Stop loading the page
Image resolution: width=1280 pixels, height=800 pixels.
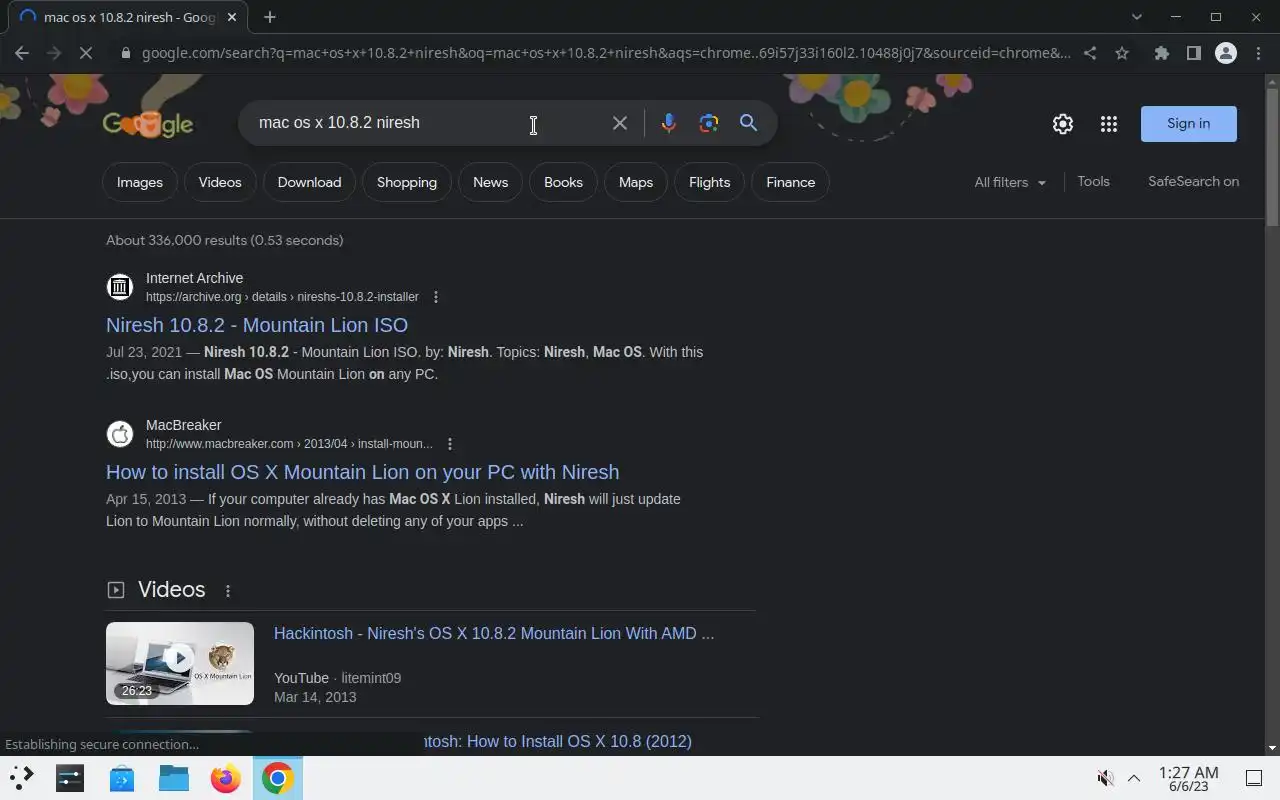tap(86, 53)
